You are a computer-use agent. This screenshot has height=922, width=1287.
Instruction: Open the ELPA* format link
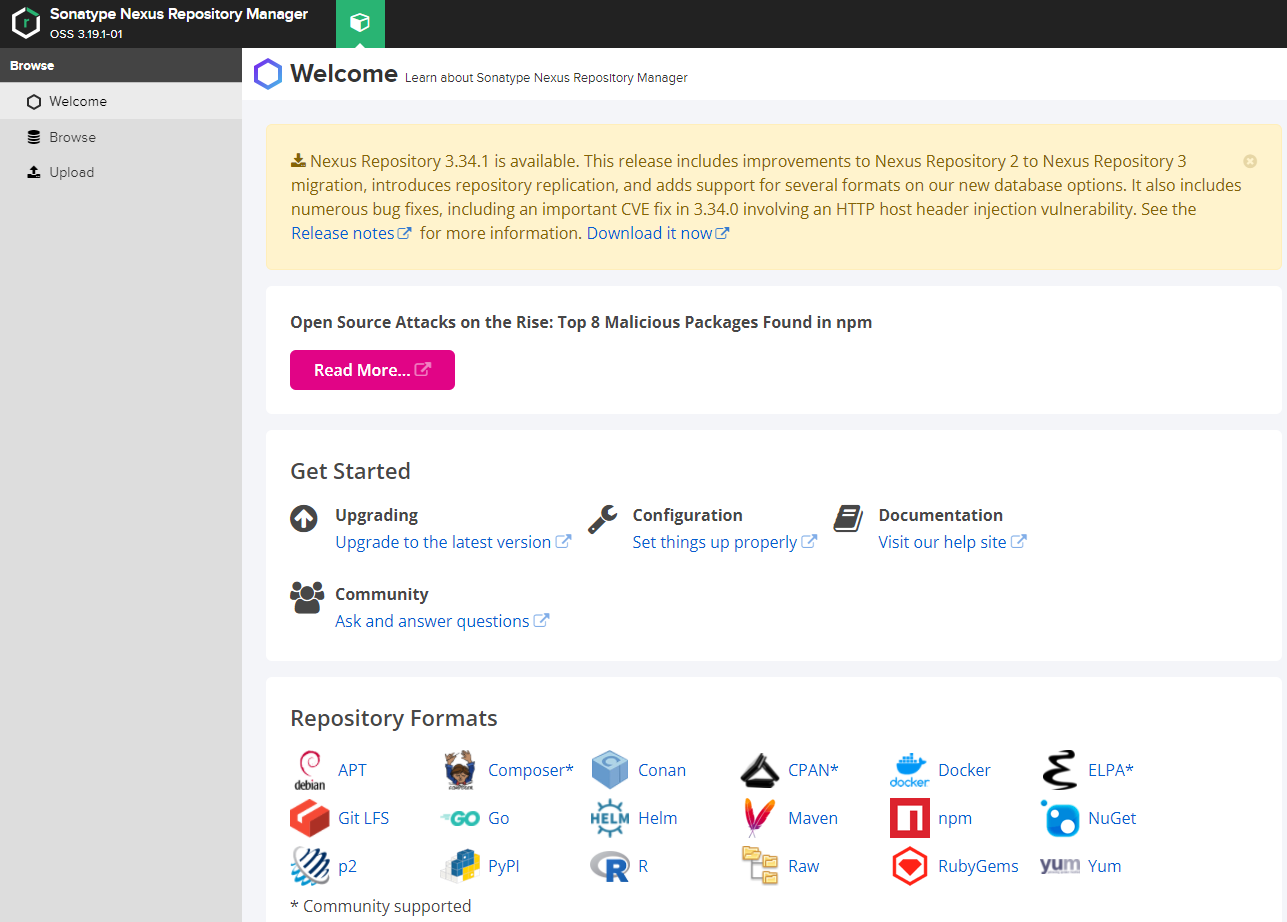(1111, 770)
